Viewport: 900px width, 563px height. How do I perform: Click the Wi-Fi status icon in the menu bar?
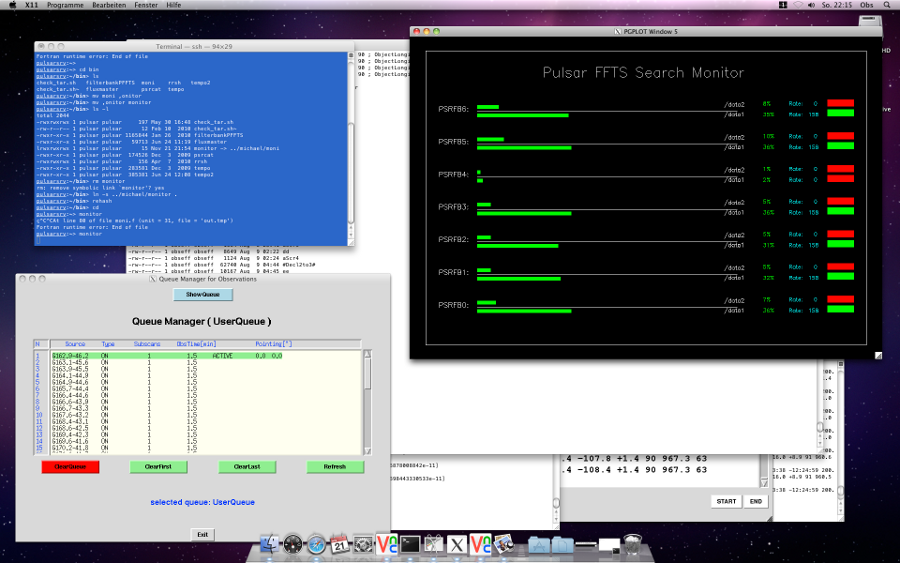pyautogui.click(x=798, y=5)
